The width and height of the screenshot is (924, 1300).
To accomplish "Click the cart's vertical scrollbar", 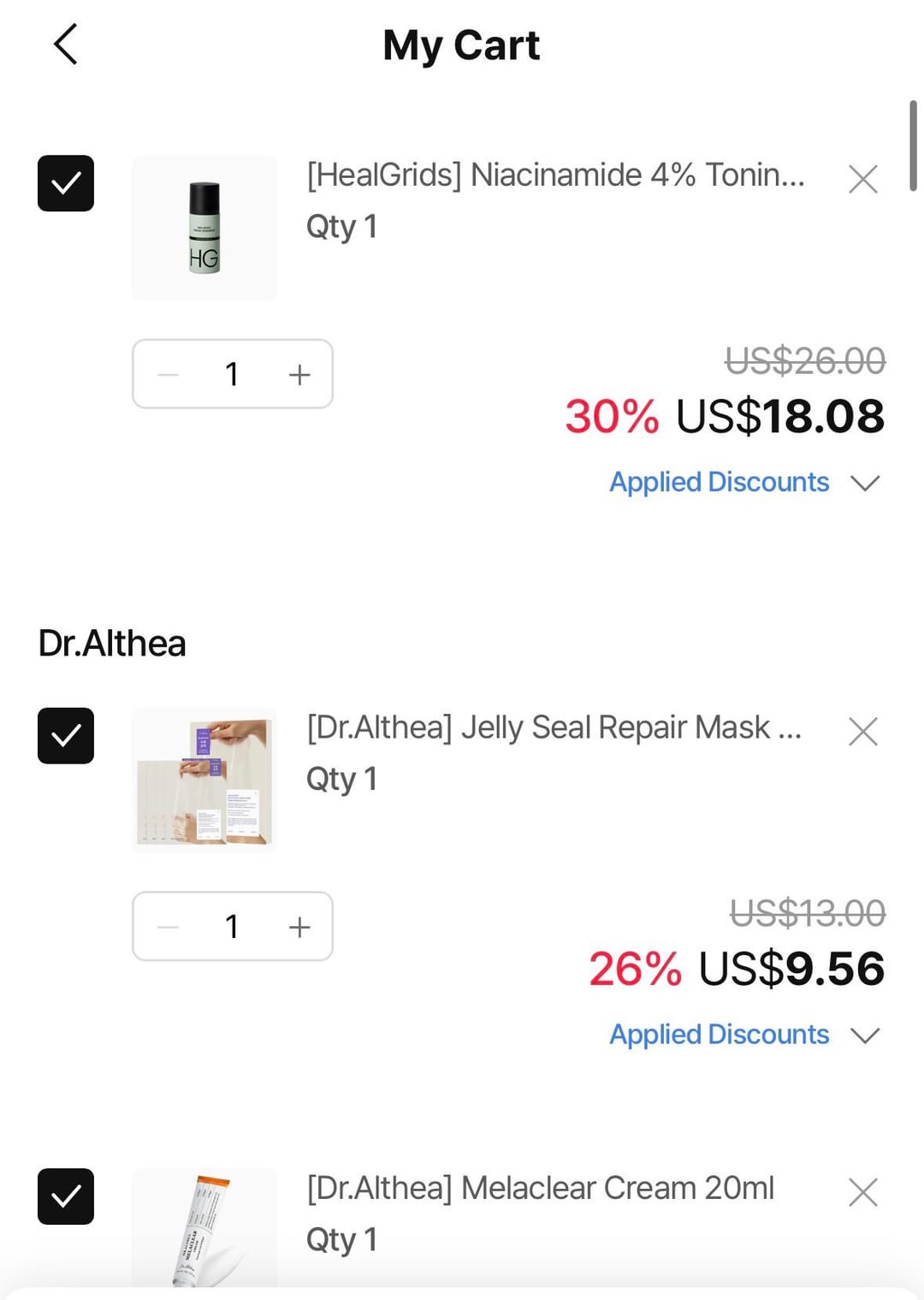I will pyautogui.click(x=913, y=145).
